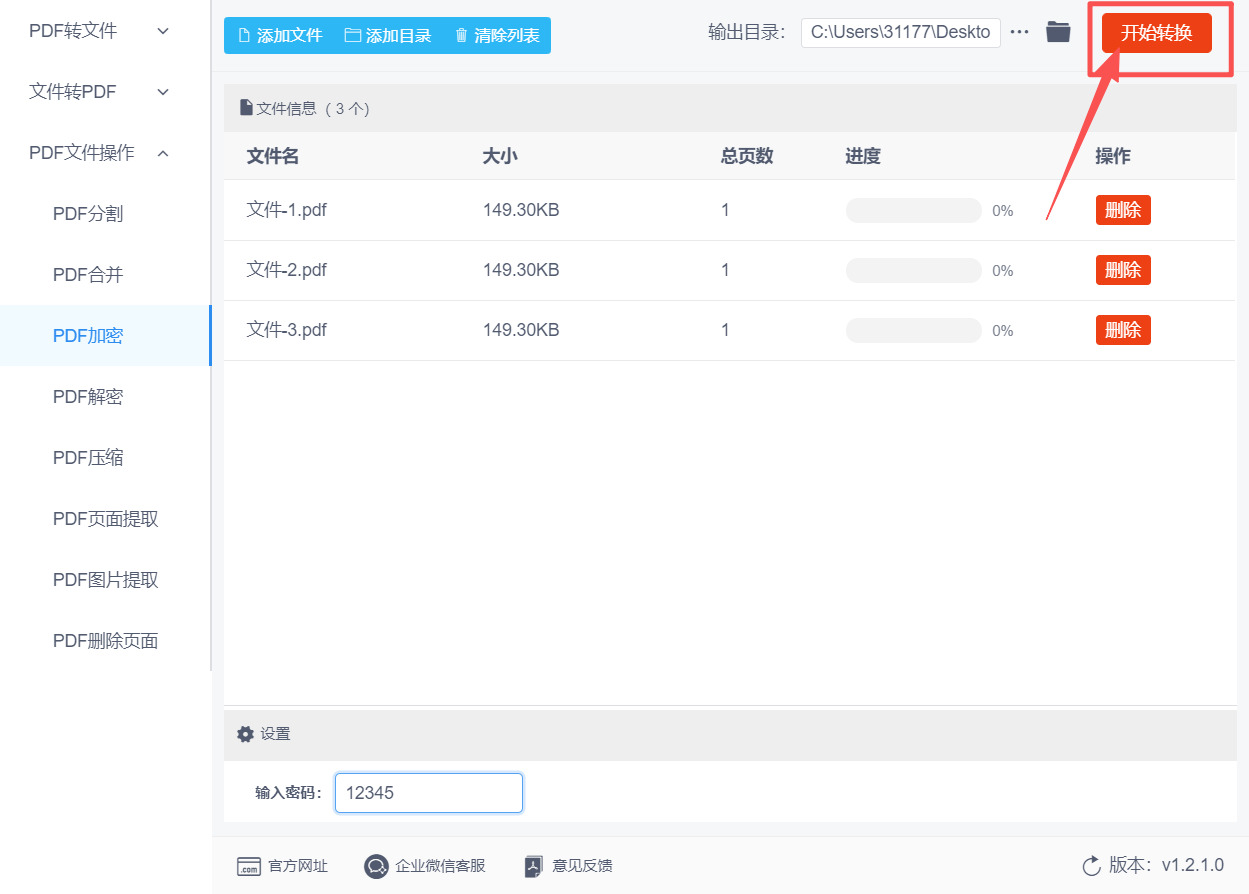Collapse the PDF文件操作 menu

point(100,153)
